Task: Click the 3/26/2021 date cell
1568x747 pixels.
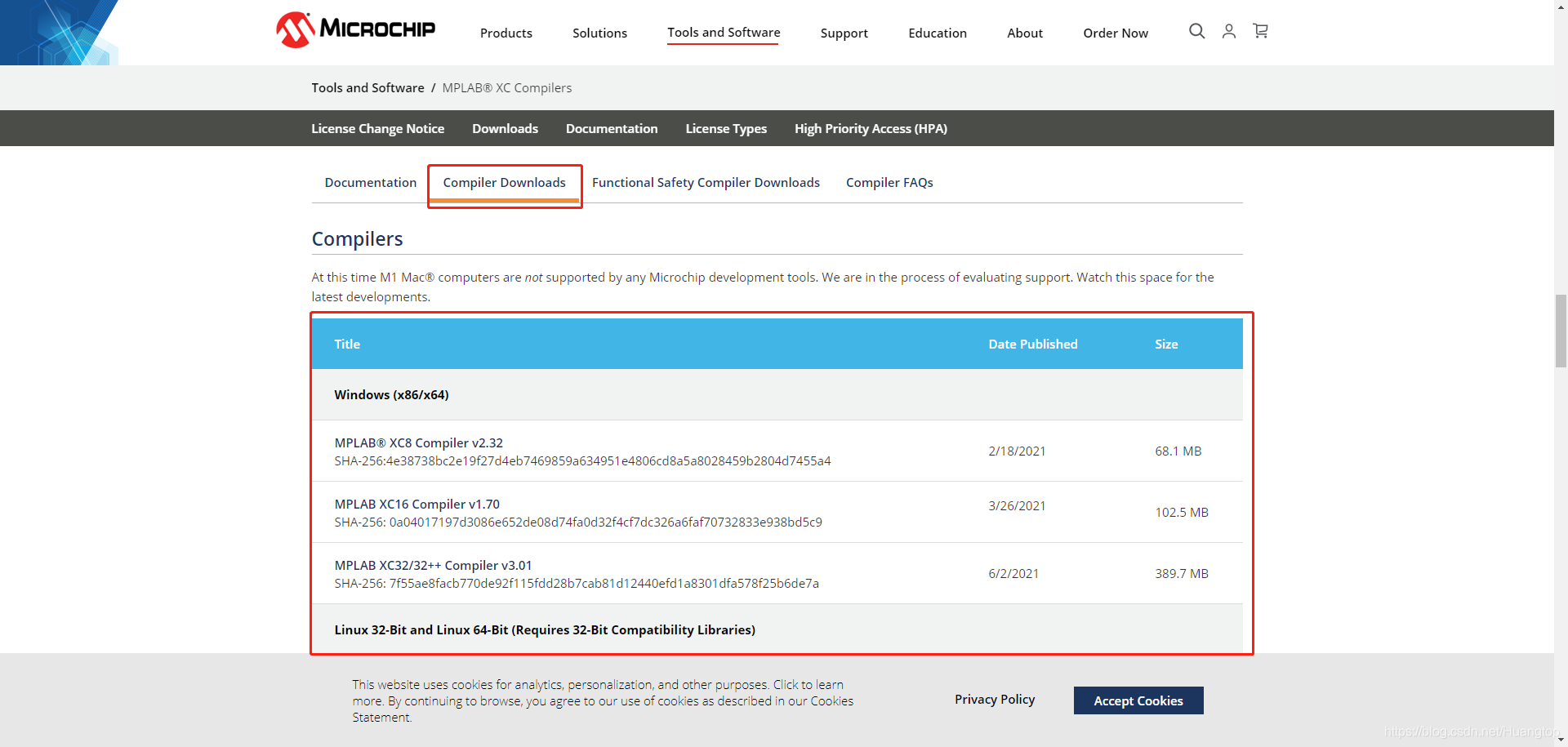Action: point(1017,505)
